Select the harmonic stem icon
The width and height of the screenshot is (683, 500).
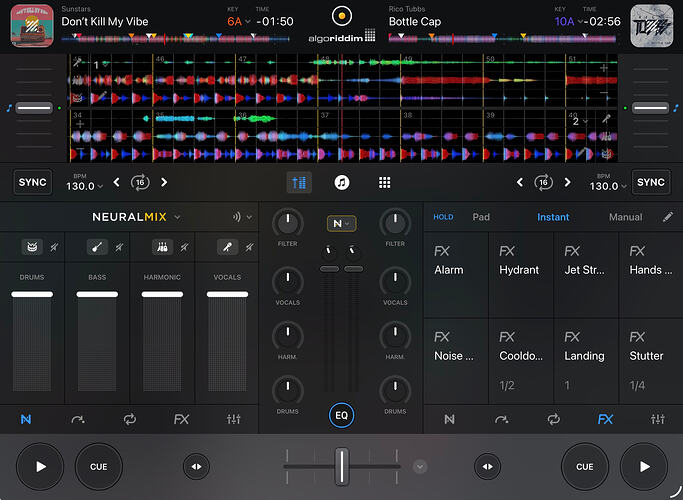point(162,247)
